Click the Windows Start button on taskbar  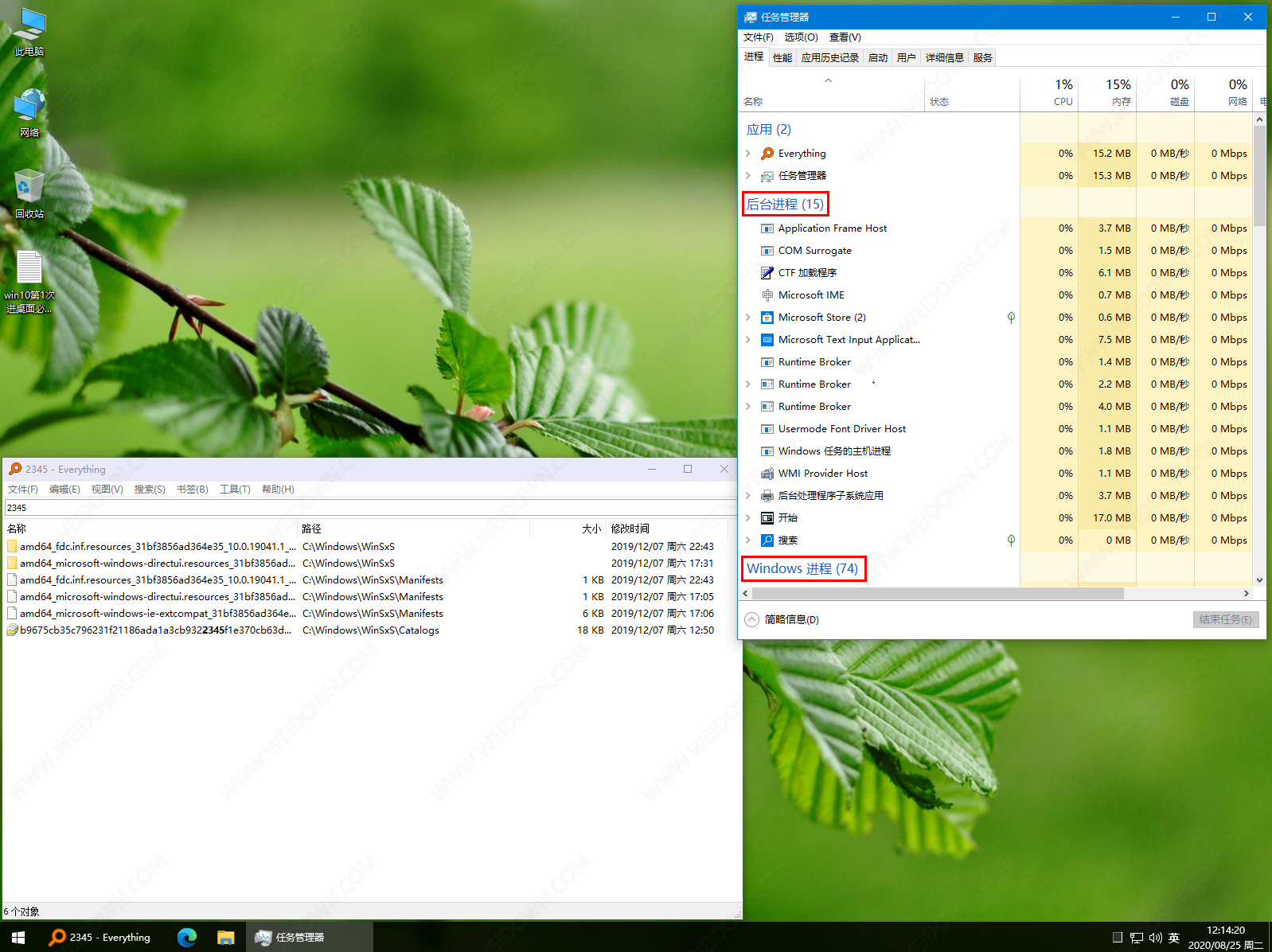[18, 937]
